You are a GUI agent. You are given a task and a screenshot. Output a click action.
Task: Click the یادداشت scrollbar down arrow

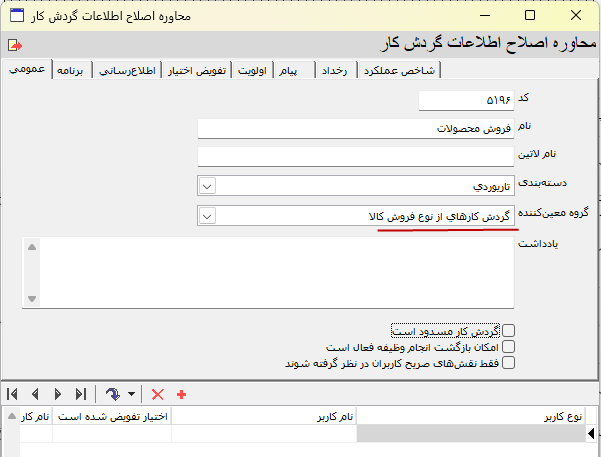coord(31,299)
